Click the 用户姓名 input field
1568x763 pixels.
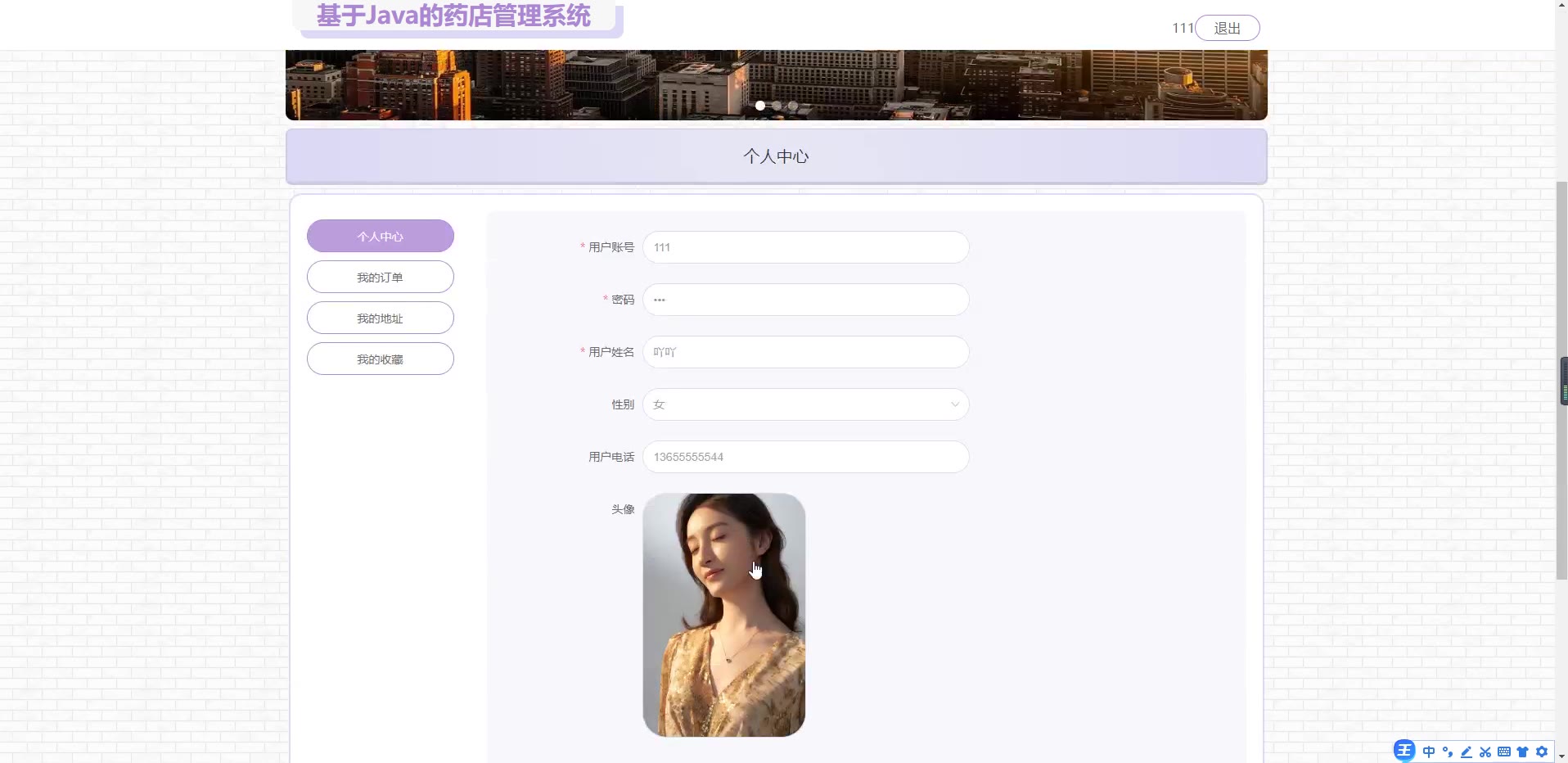pos(805,352)
